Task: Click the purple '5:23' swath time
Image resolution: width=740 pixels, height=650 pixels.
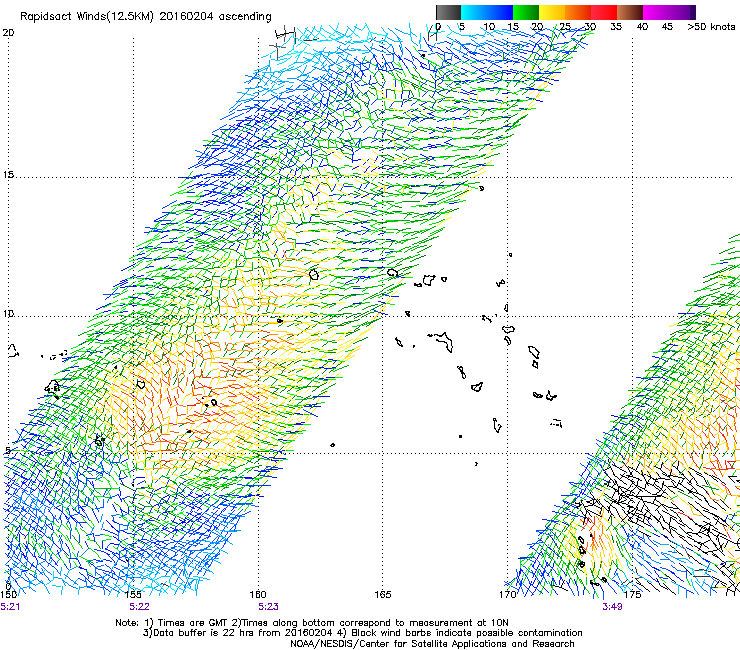Action: (268, 607)
